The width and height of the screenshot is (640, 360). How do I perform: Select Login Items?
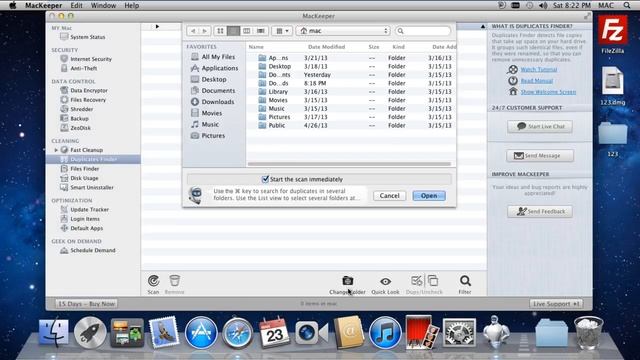pos(80,219)
